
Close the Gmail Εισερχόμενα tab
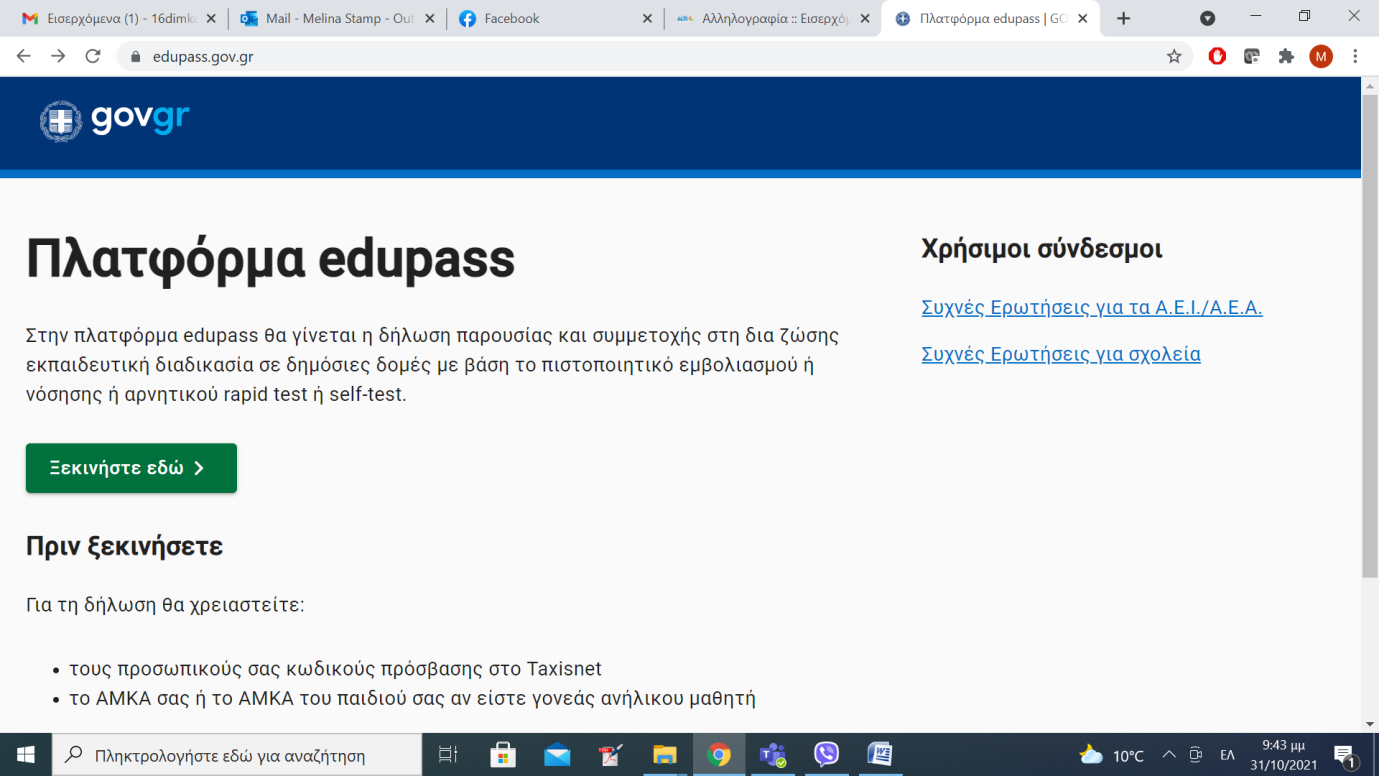211,19
